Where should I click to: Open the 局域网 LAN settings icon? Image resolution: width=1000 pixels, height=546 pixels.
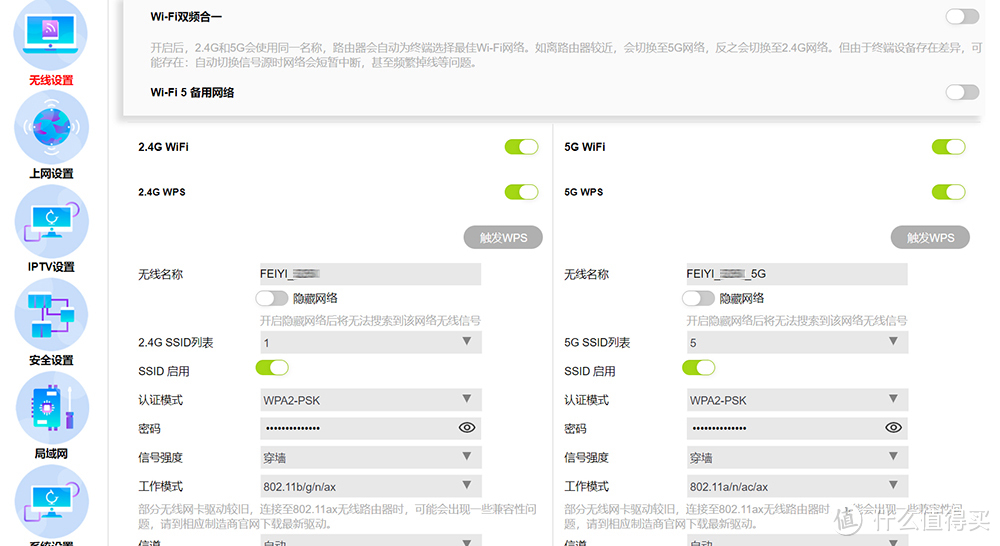point(51,408)
